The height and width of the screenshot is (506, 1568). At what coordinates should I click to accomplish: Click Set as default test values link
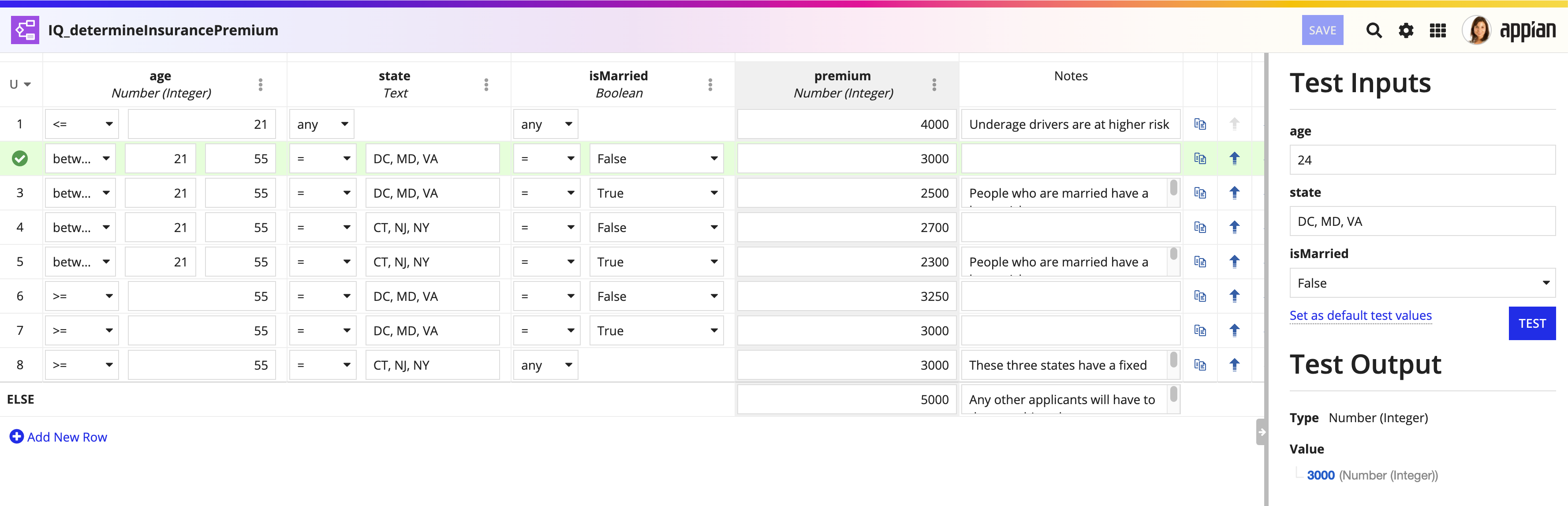(1360, 315)
